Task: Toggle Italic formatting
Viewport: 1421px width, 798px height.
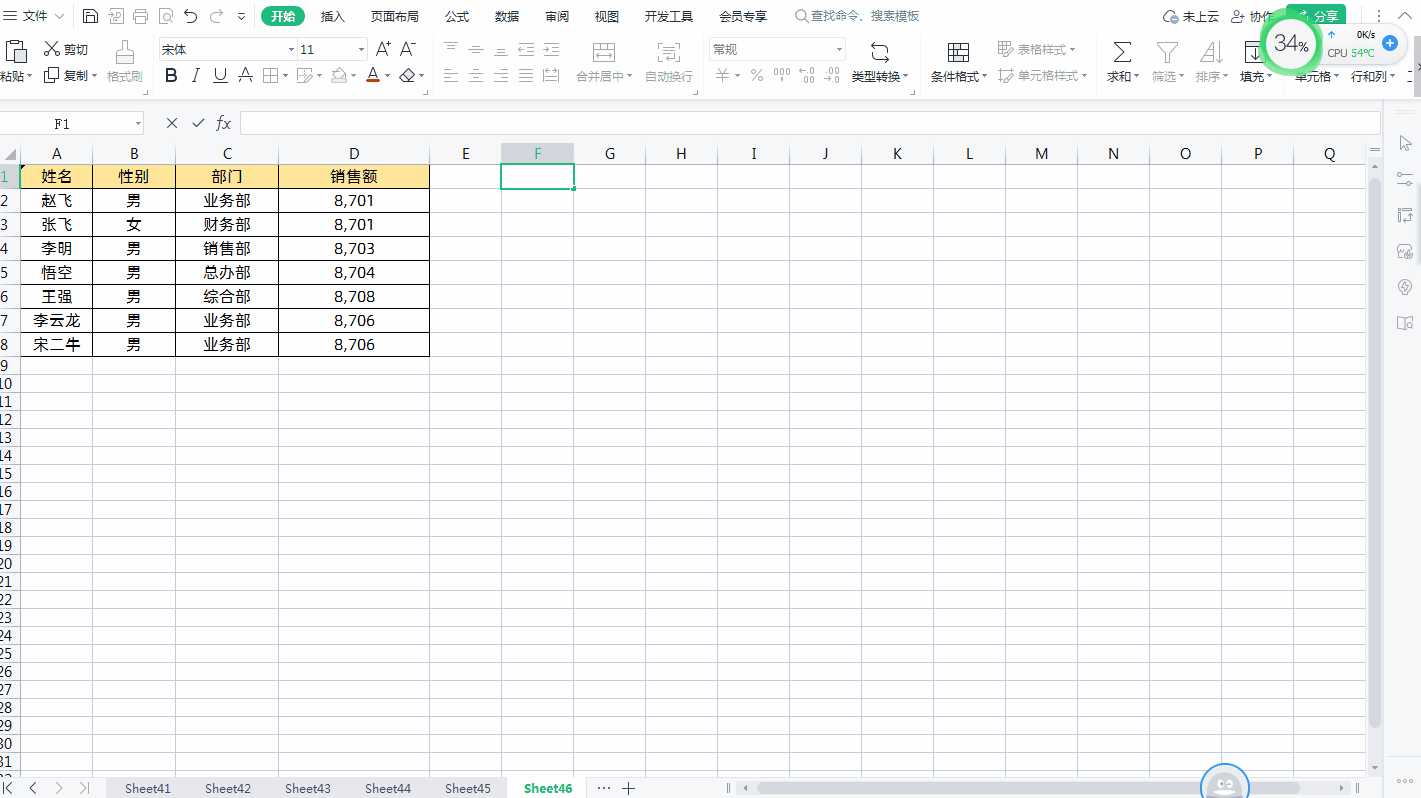Action: 196,75
